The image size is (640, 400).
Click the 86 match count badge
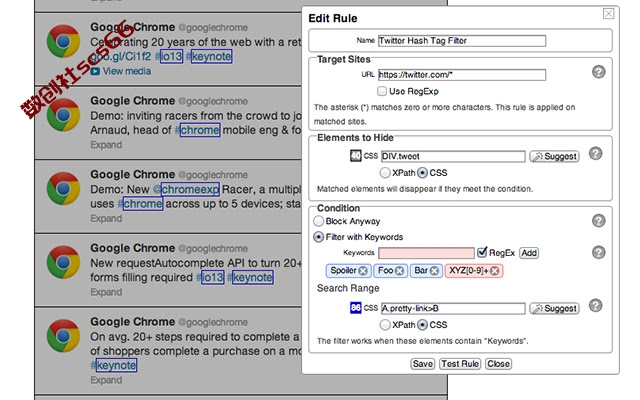(x=356, y=308)
